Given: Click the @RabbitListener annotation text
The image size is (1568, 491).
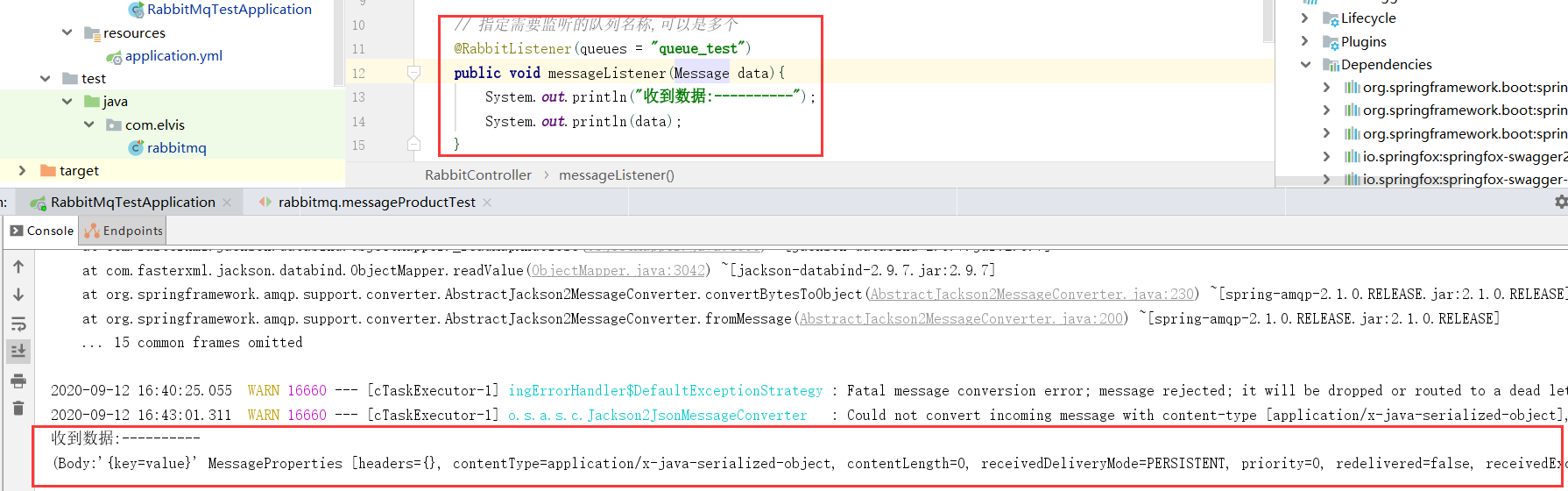Looking at the screenshot, I should [x=512, y=48].
